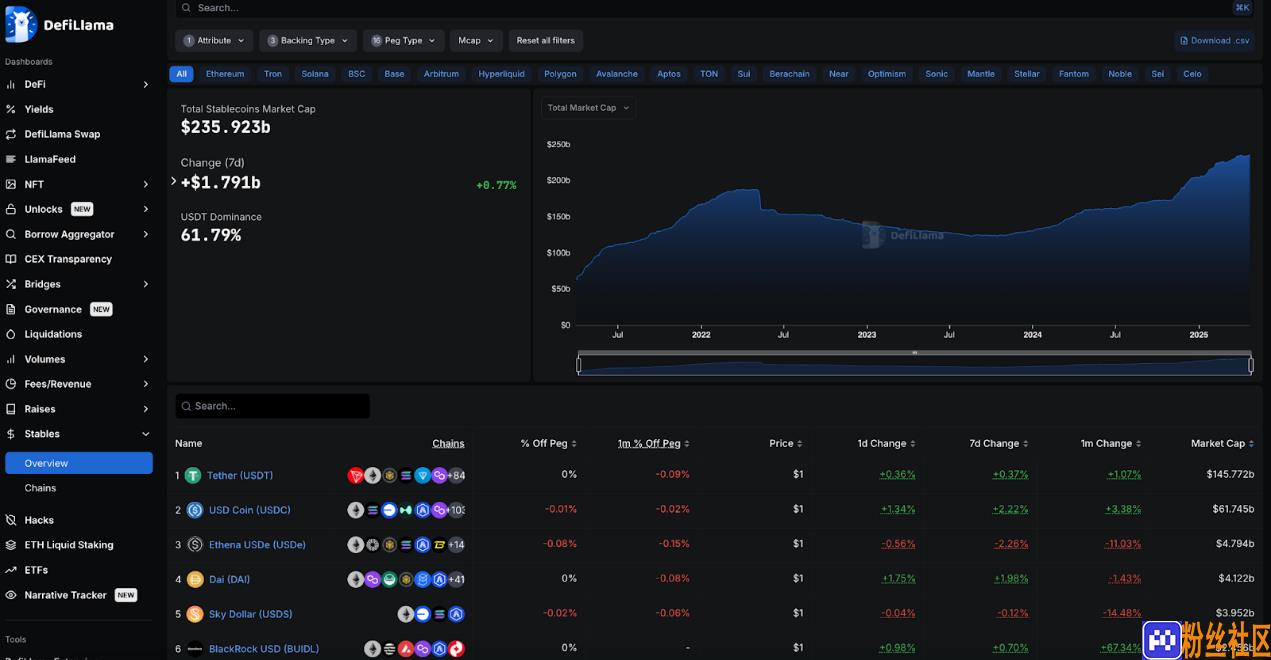Click the NFT image icon
The width and height of the screenshot is (1271, 660).
11,184
